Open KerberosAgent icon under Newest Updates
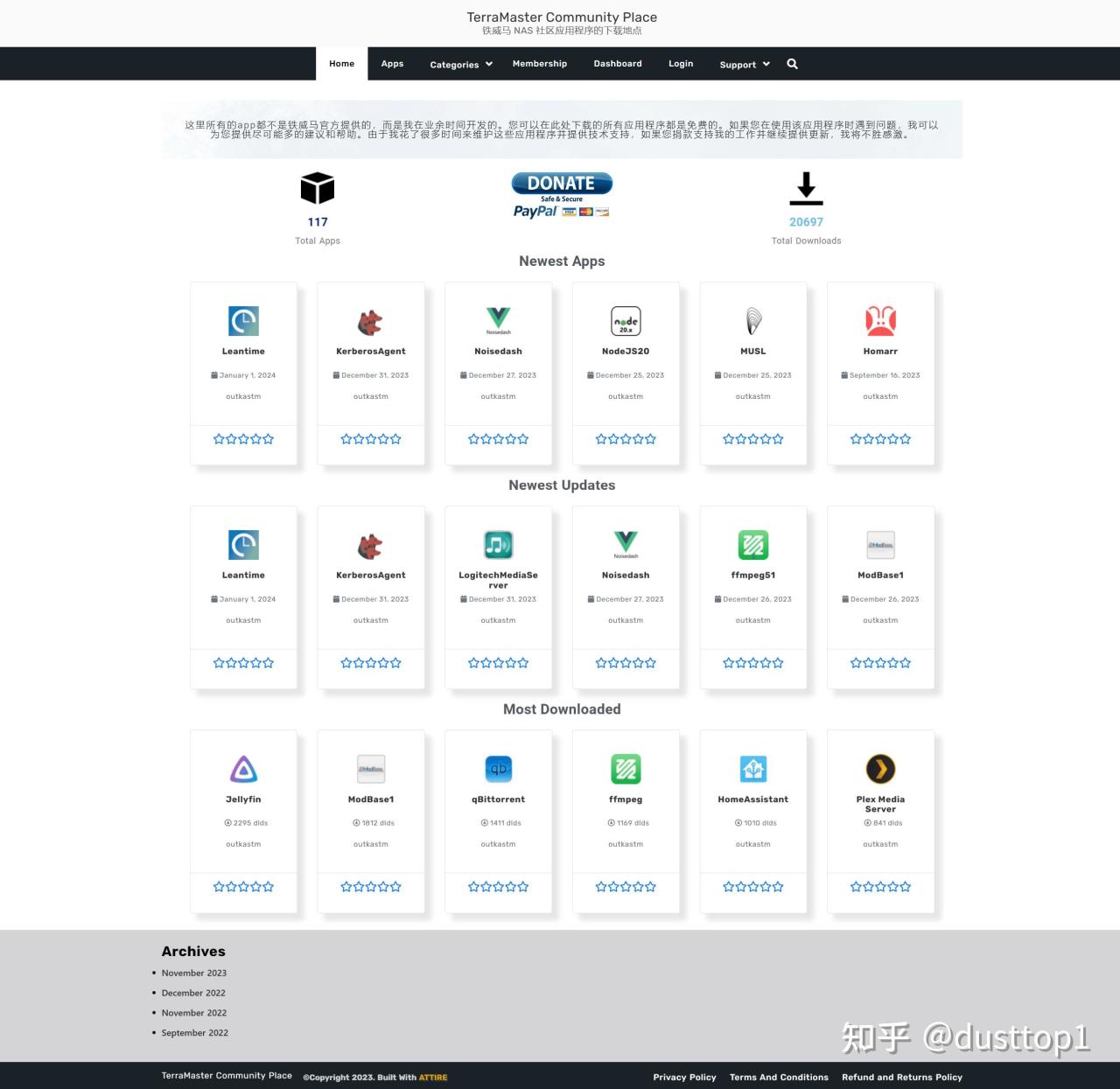 click(371, 545)
